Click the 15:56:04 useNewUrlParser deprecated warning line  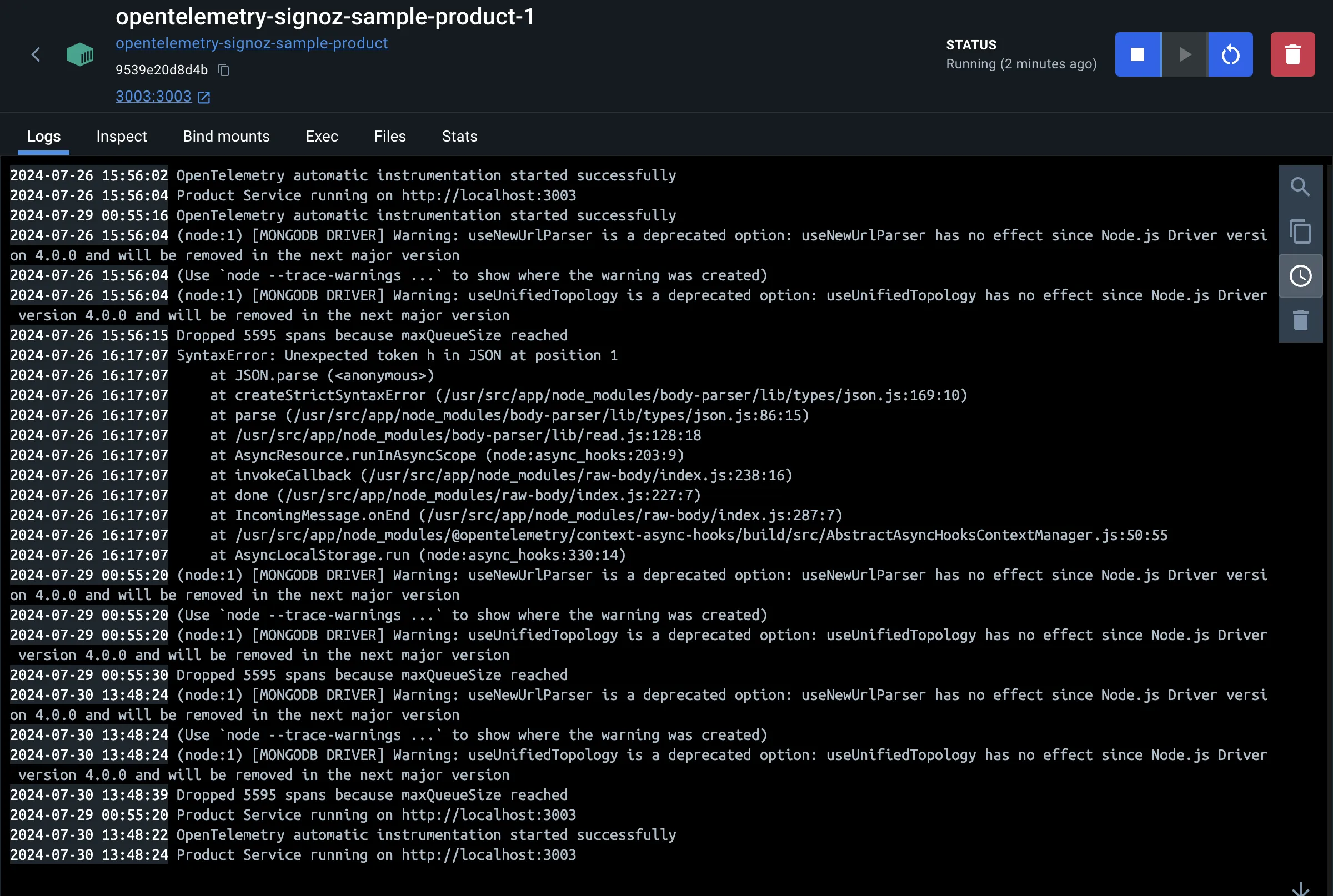(639, 246)
